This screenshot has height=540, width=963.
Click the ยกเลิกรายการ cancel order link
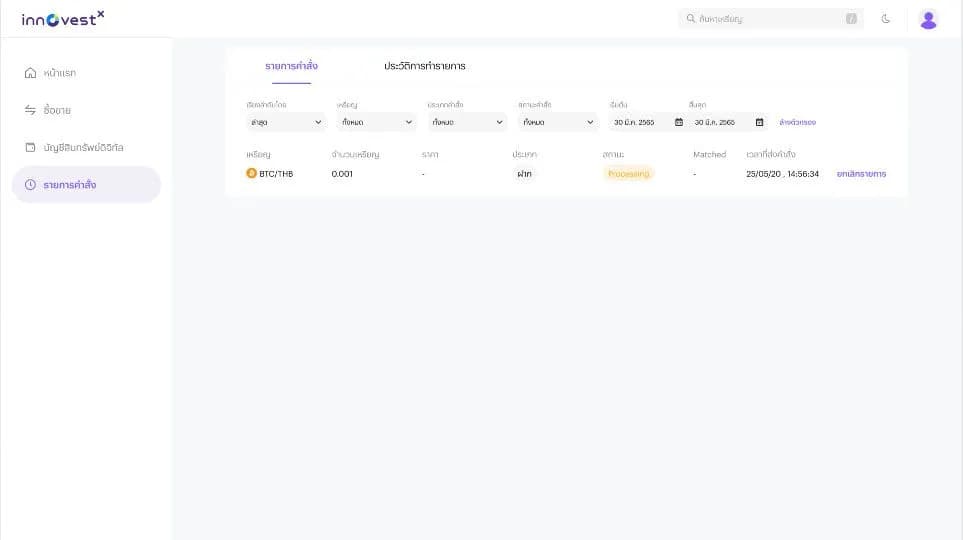point(861,174)
